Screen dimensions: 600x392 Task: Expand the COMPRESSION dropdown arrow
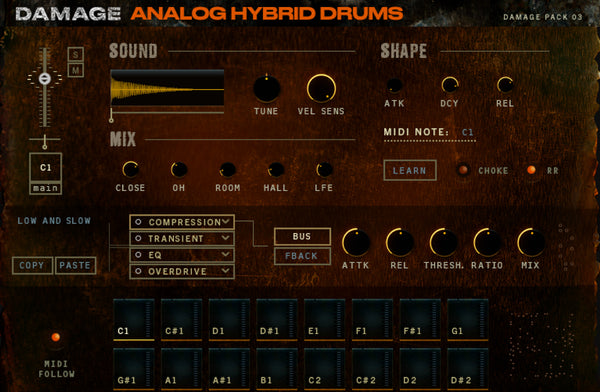[226, 221]
